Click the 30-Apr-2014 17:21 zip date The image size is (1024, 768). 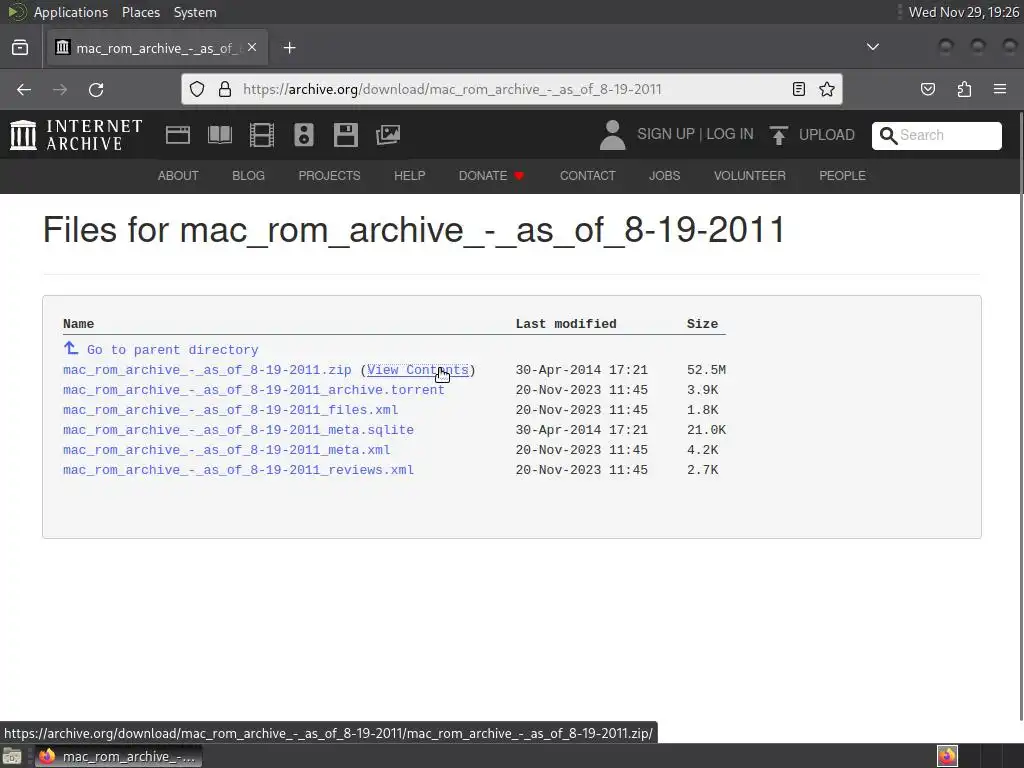pyautogui.click(x=581, y=370)
